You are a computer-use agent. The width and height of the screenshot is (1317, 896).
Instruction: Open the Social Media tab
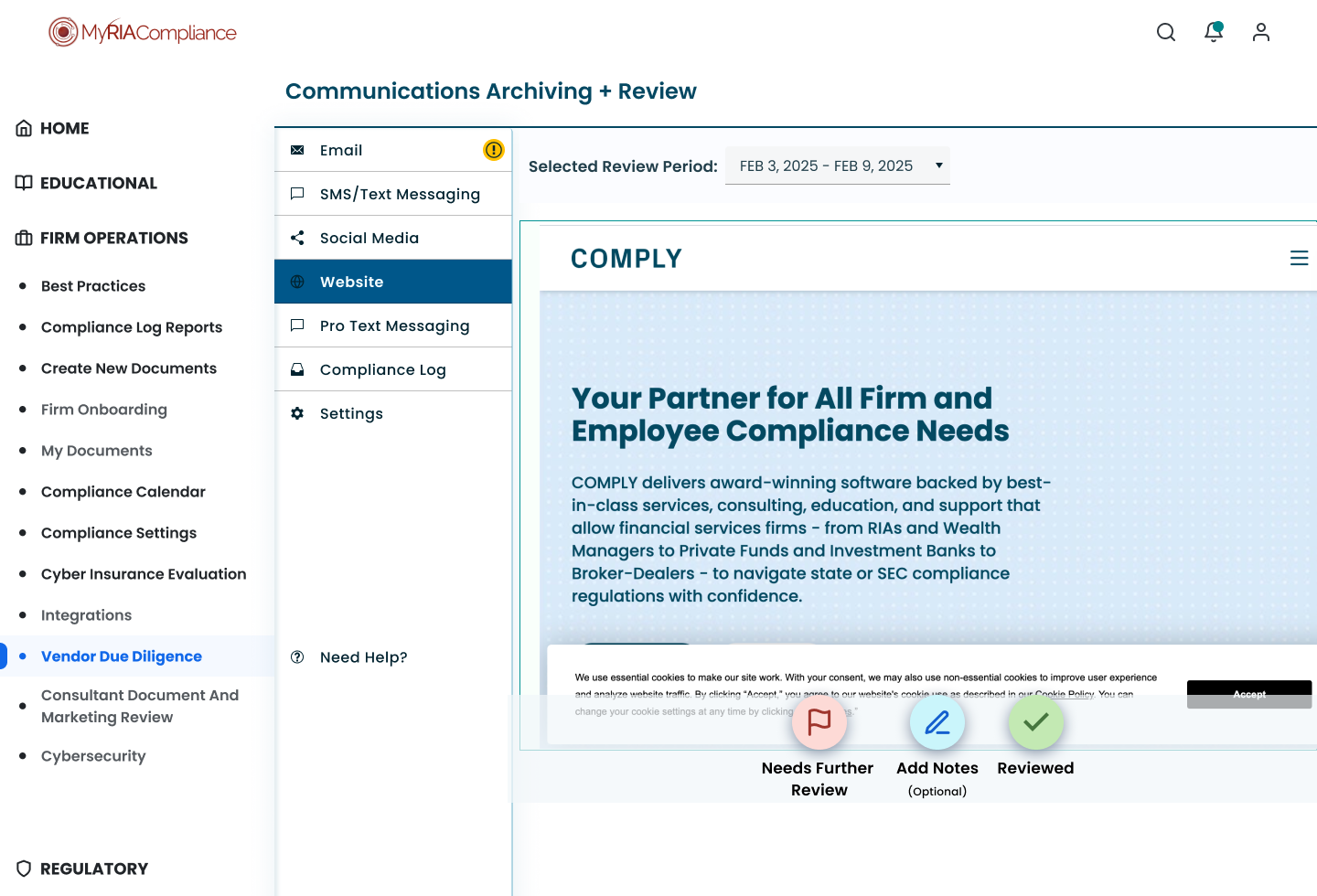coord(393,238)
